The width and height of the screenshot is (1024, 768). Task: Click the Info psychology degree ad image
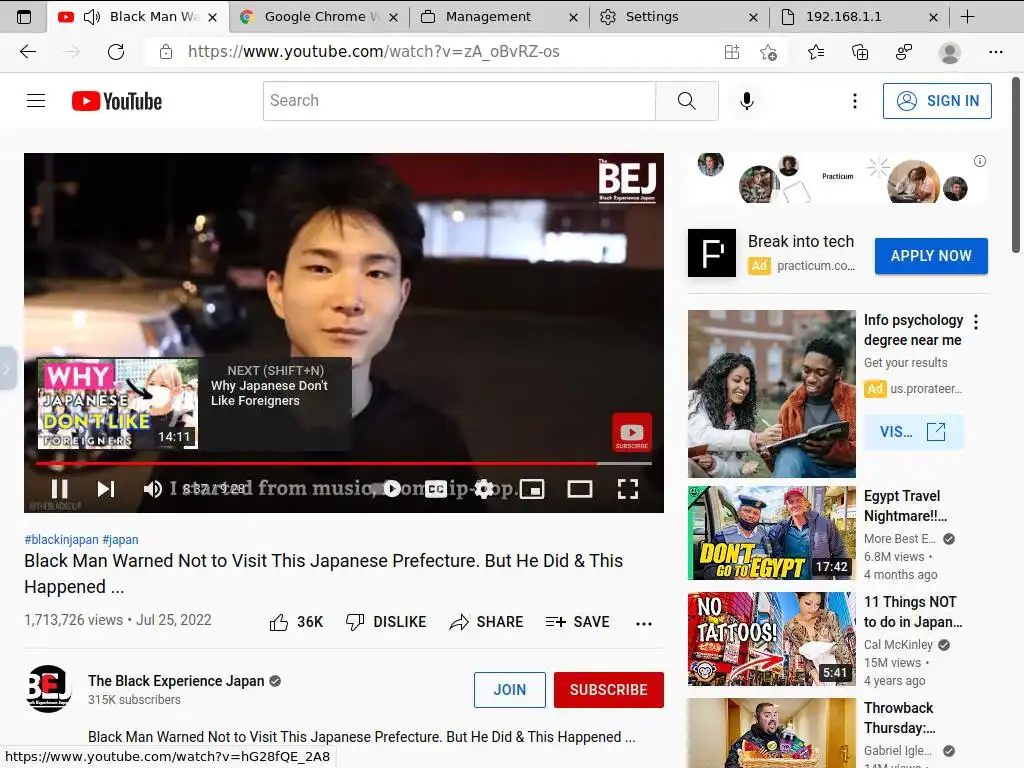click(x=771, y=394)
